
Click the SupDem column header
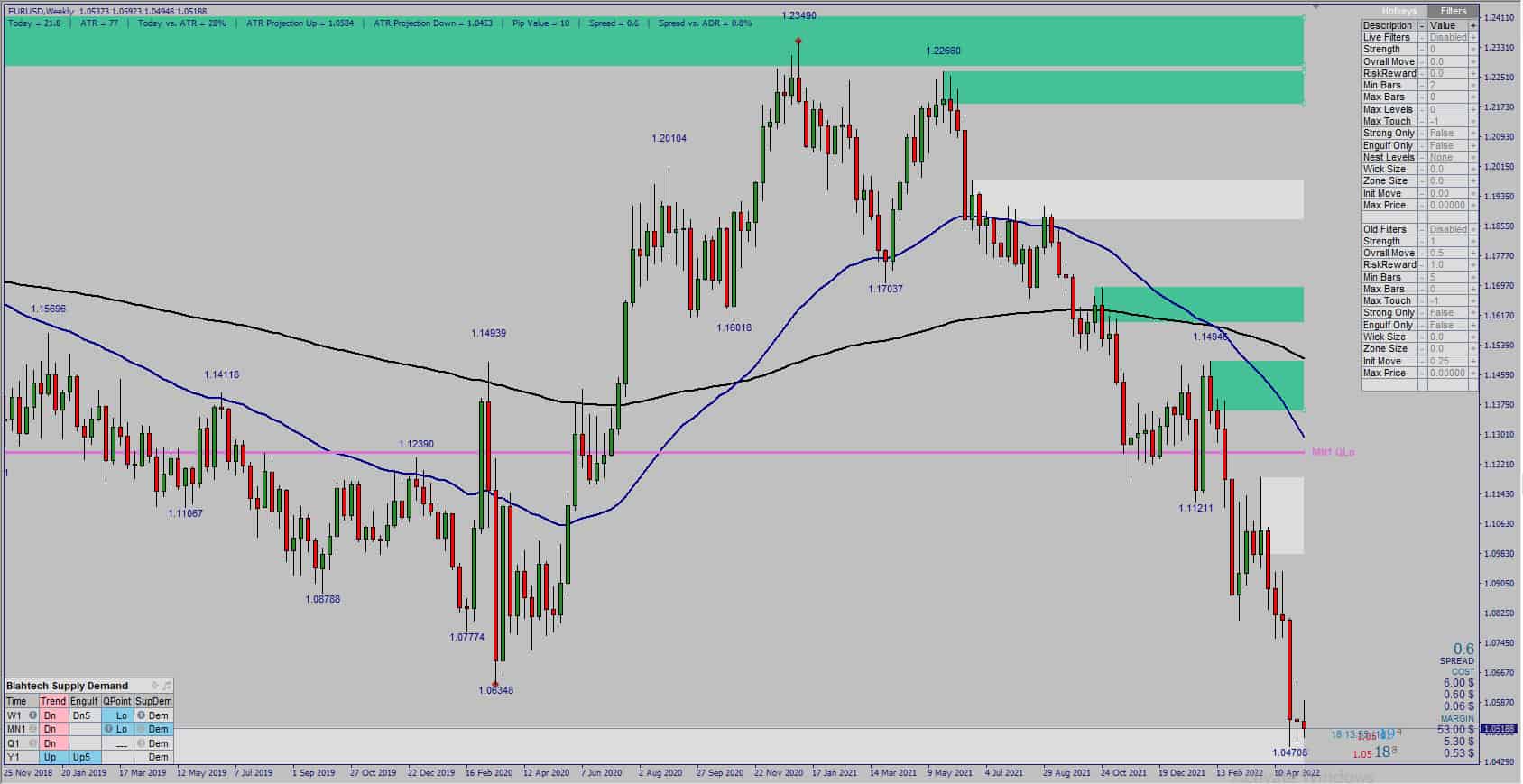point(153,701)
